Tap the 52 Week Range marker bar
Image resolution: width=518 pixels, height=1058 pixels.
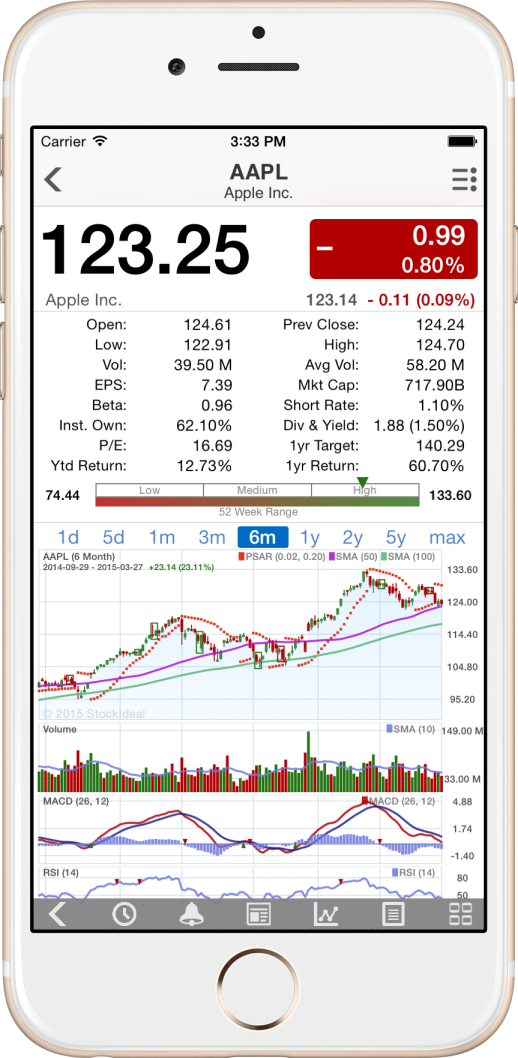click(257, 495)
